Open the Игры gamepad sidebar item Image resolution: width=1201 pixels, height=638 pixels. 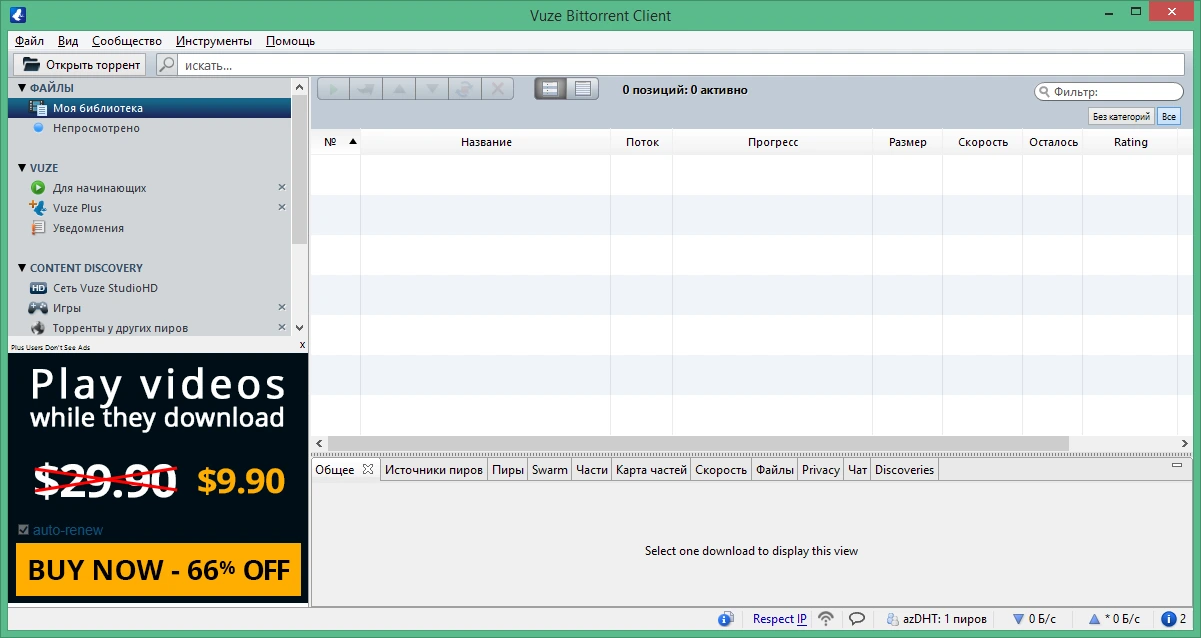click(67, 308)
